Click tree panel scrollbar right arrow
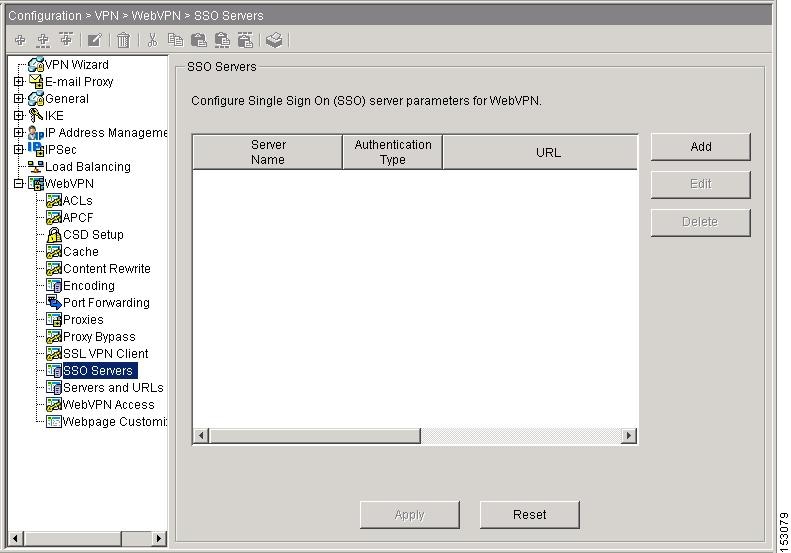 pos(159,538)
